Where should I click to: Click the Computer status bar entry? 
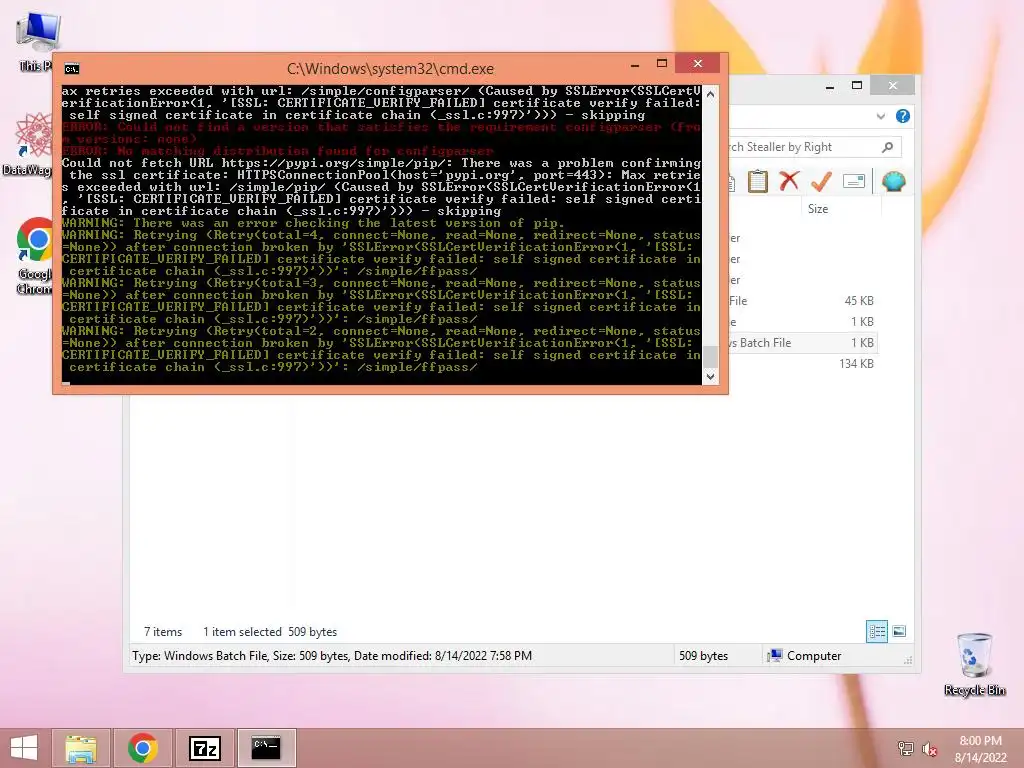click(x=805, y=656)
